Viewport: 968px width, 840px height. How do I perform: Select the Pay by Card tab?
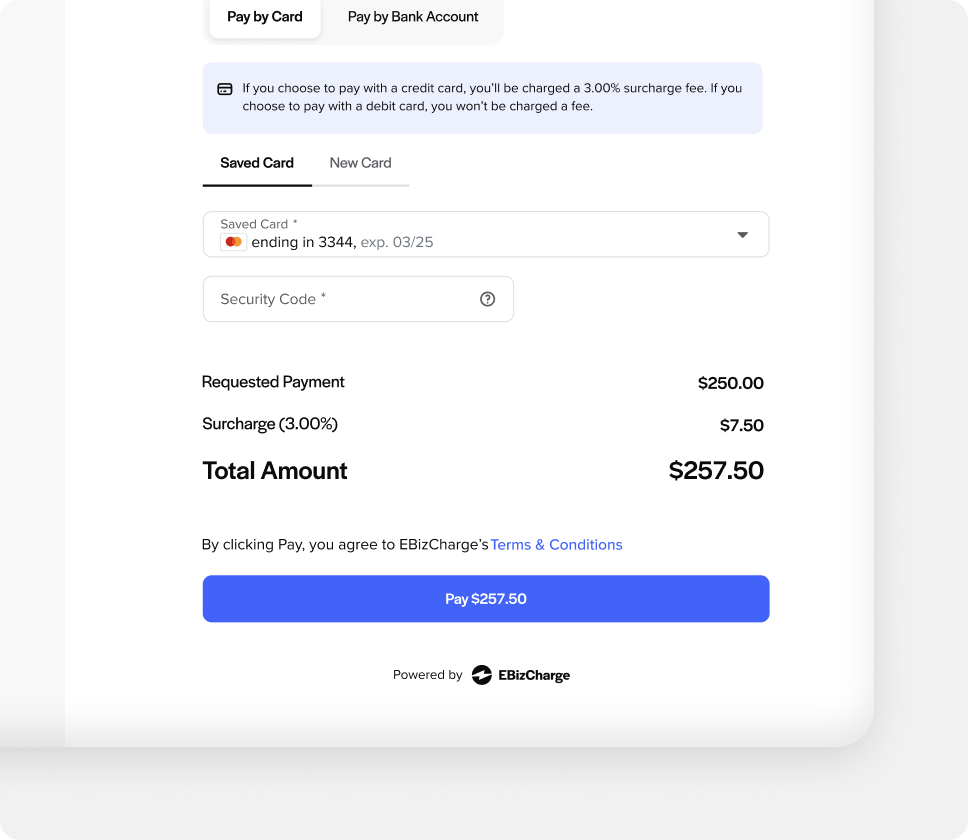(x=264, y=16)
